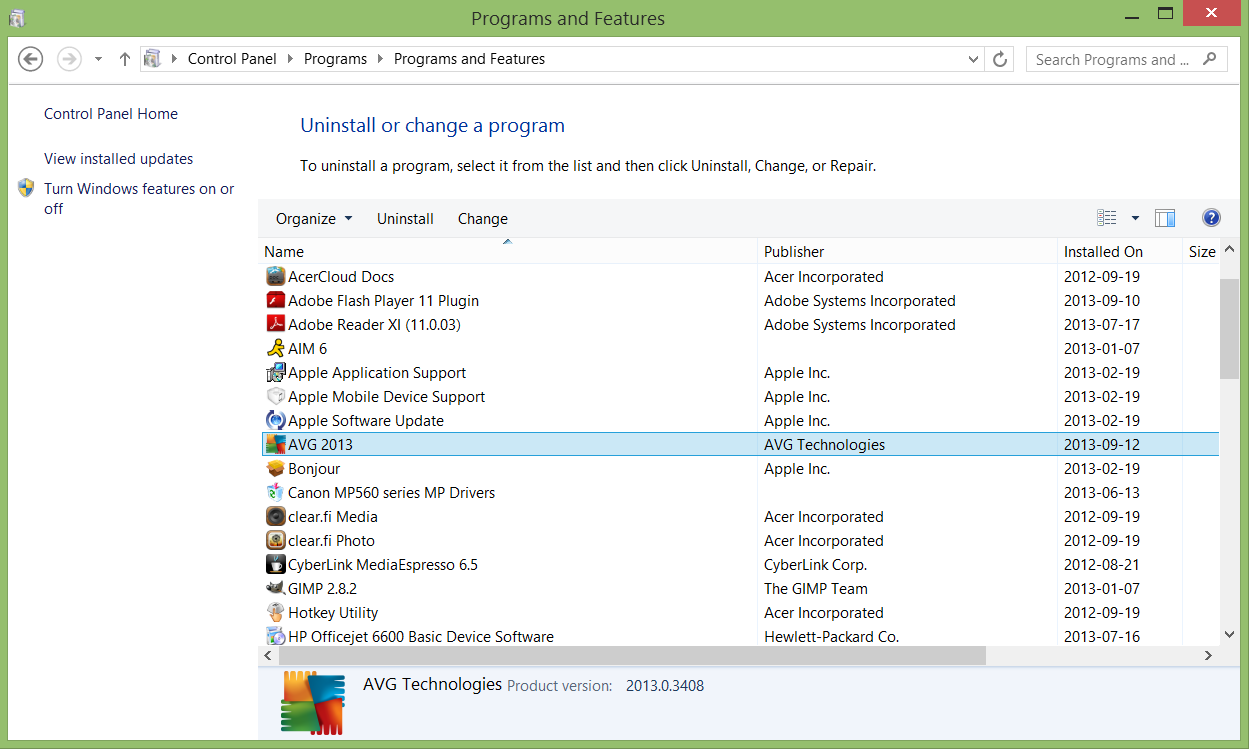This screenshot has height=749, width=1249.
Task: Expand the address bar history dropdown
Action: click(974, 59)
